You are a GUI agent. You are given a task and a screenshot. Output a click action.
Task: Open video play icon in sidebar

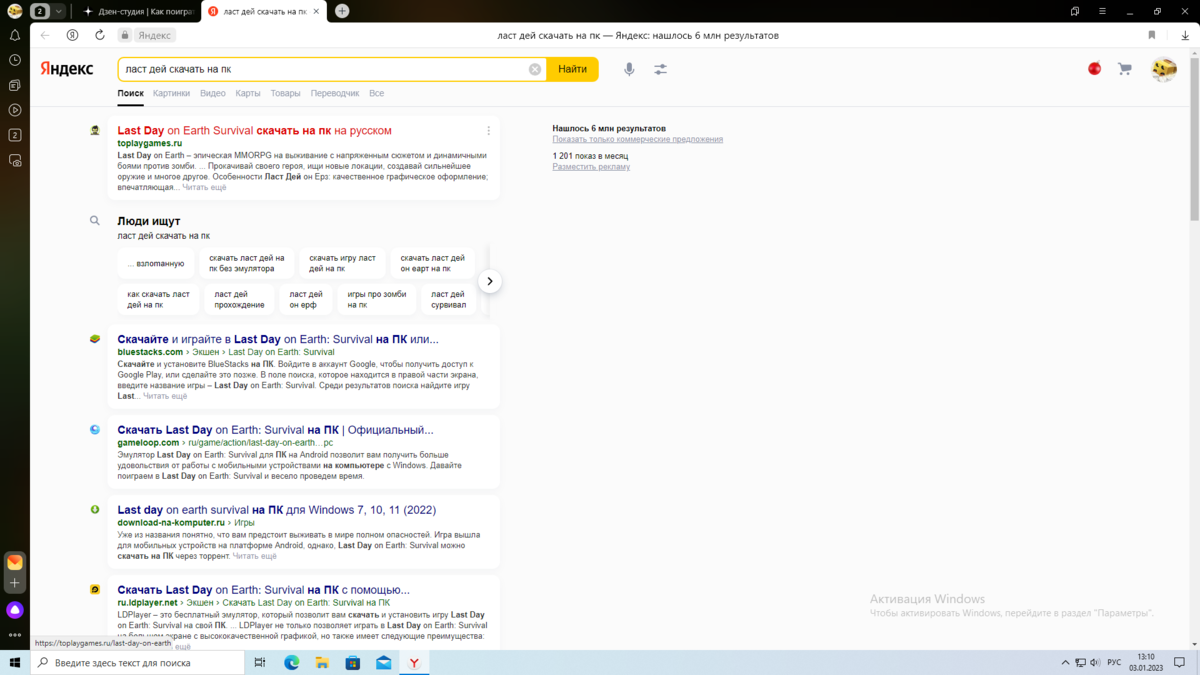click(x=15, y=110)
